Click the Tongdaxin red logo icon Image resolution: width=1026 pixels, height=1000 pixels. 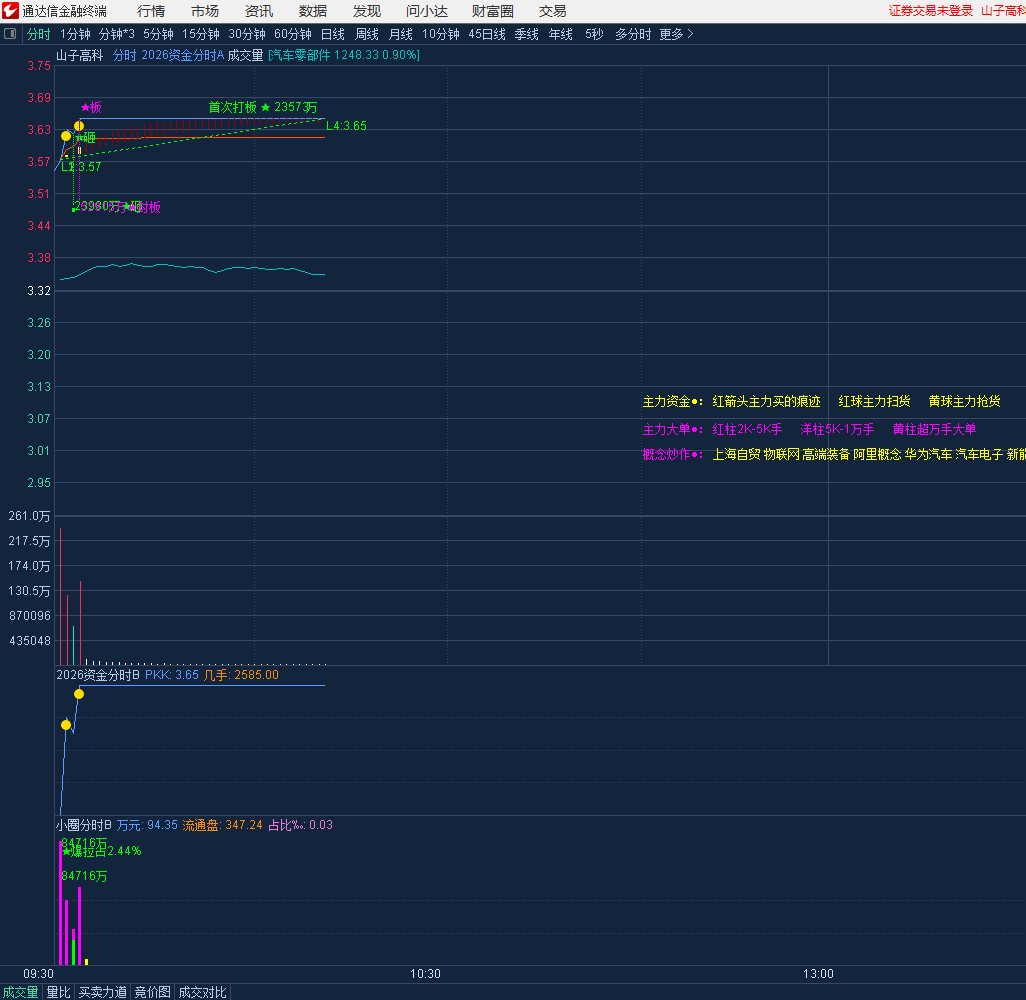[10, 11]
